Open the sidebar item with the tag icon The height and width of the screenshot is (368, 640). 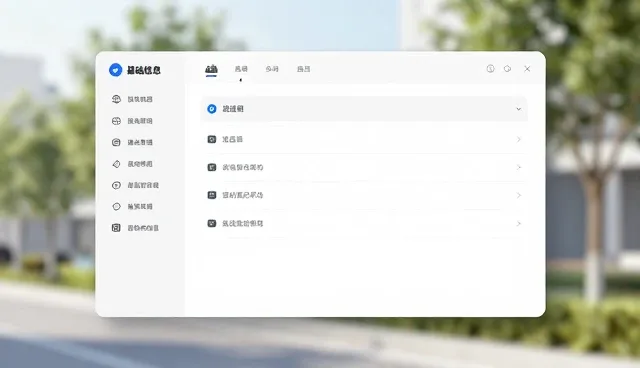(x=132, y=164)
